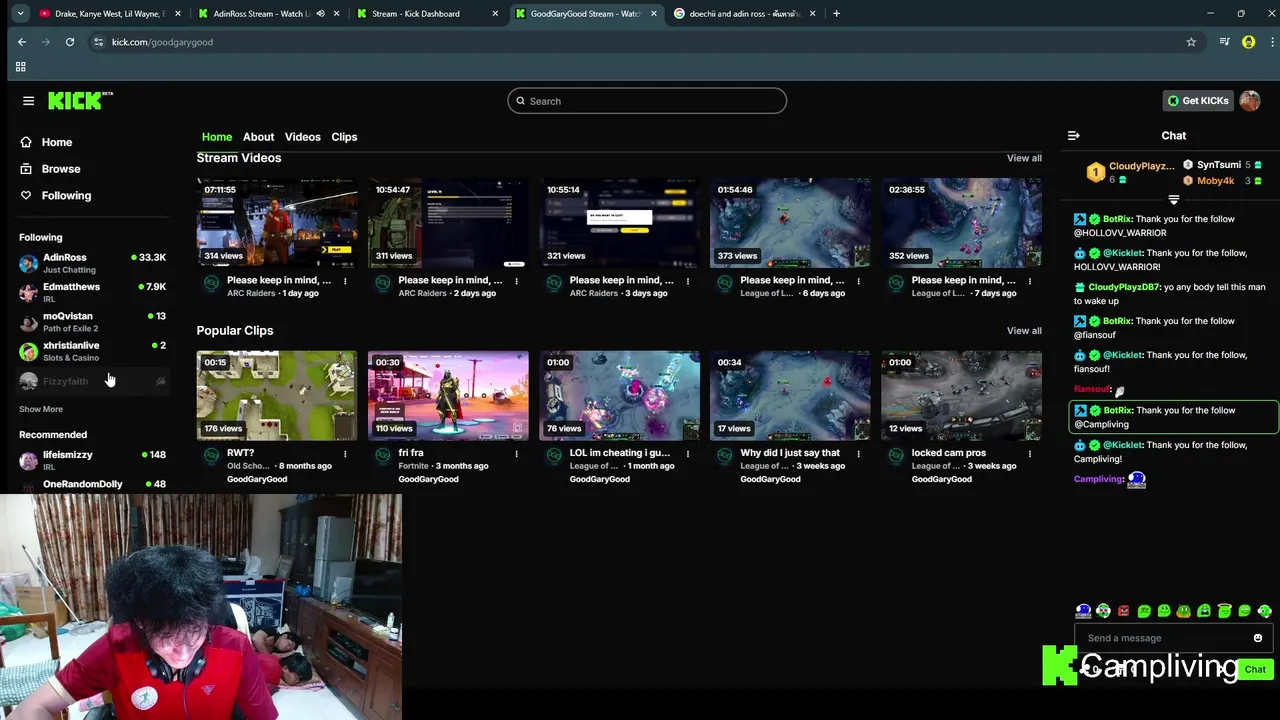The image size is (1280, 720).
Task: View site information icon in address bar
Action: (98, 42)
